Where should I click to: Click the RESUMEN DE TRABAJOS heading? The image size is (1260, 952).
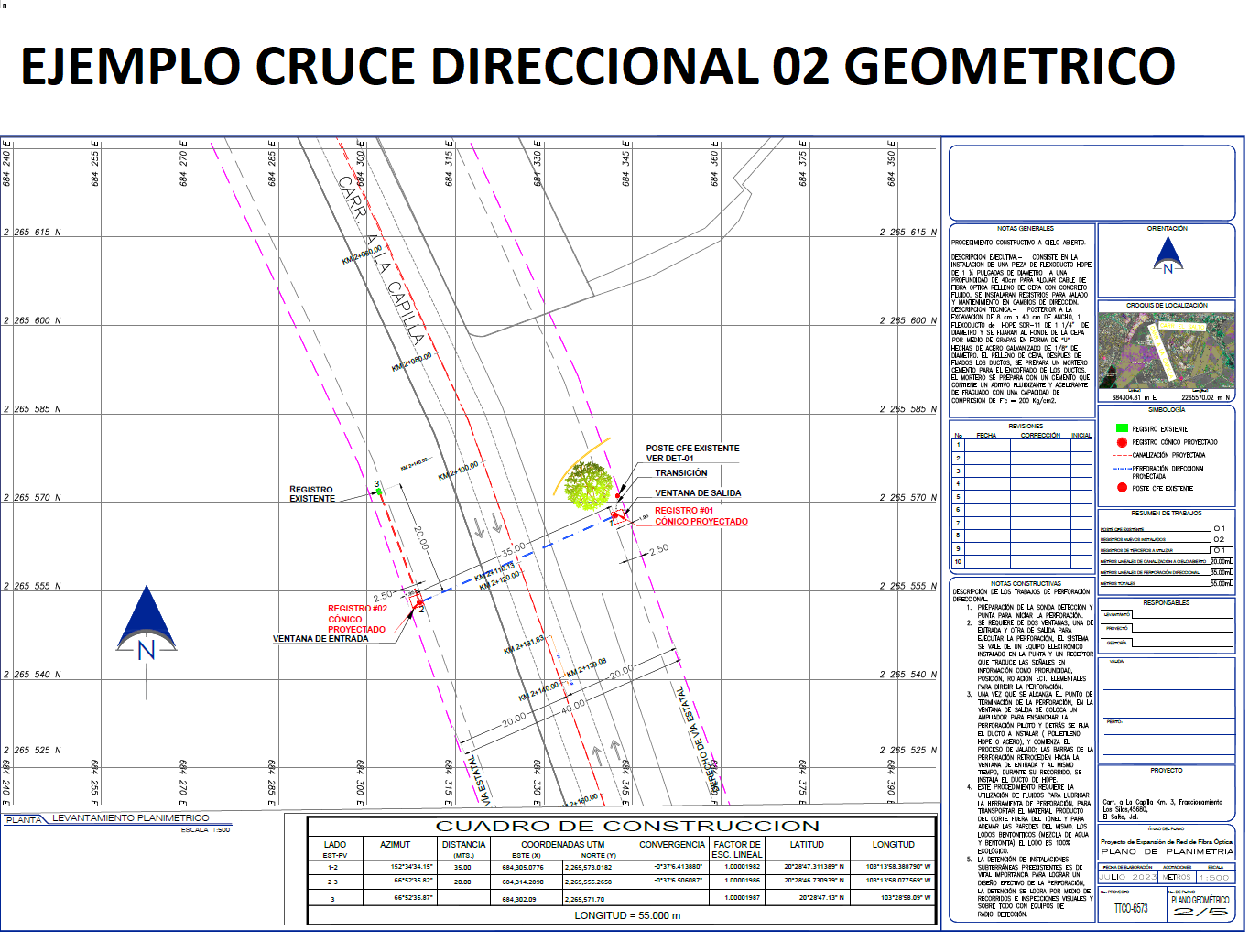(1167, 514)
